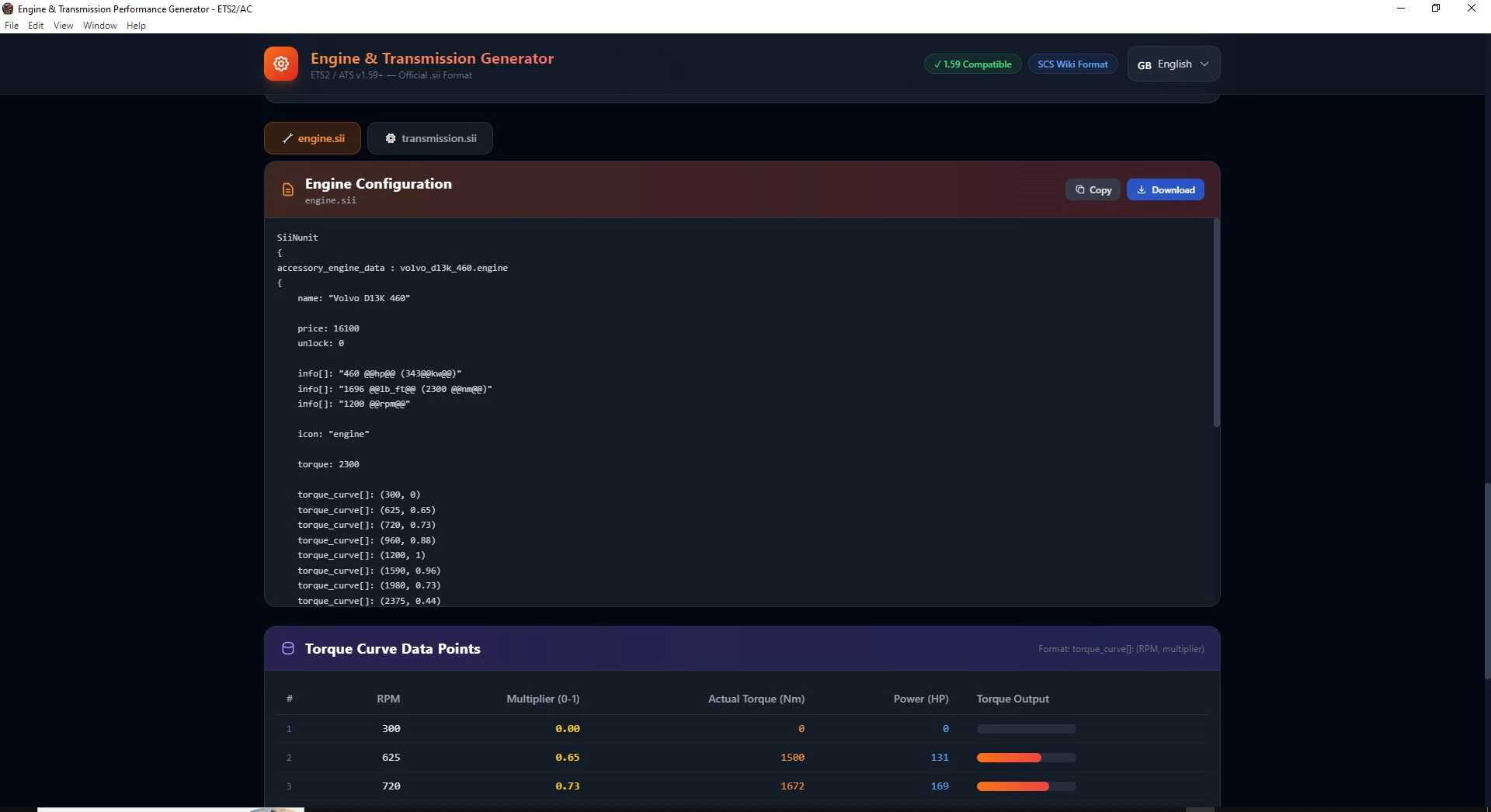This screenshot has width=1491, height=812.
Task: Switch to the engine.sii tab
Action: [312, 138]
